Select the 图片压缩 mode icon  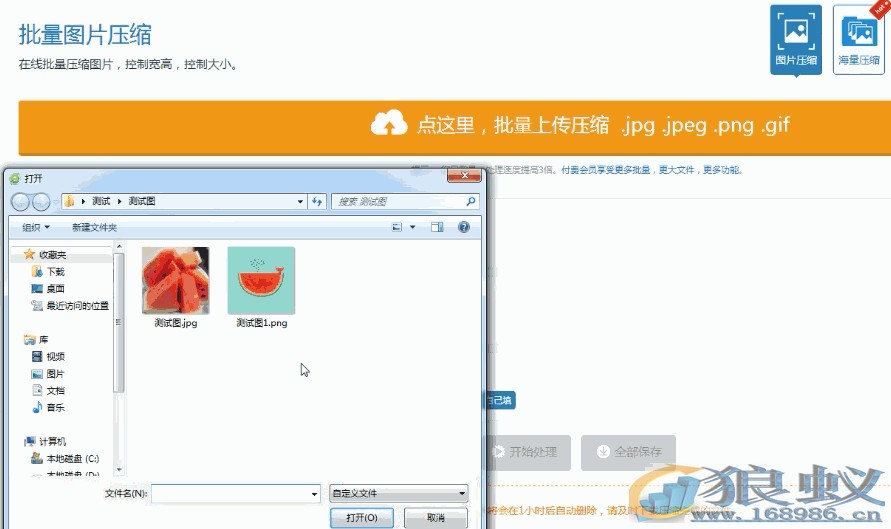pos(796,39)
